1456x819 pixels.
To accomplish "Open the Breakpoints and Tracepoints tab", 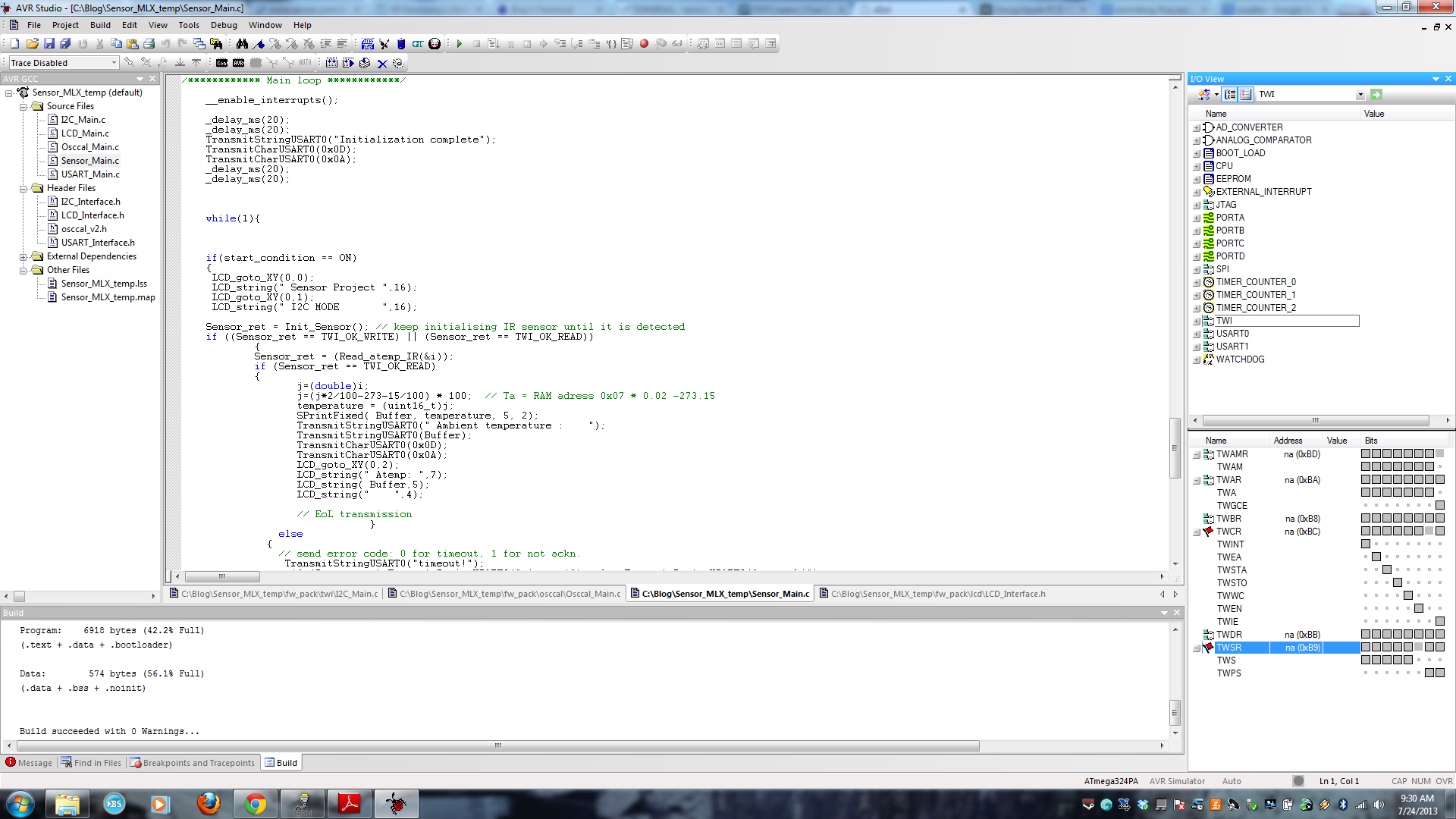I will tap(193, 763).
